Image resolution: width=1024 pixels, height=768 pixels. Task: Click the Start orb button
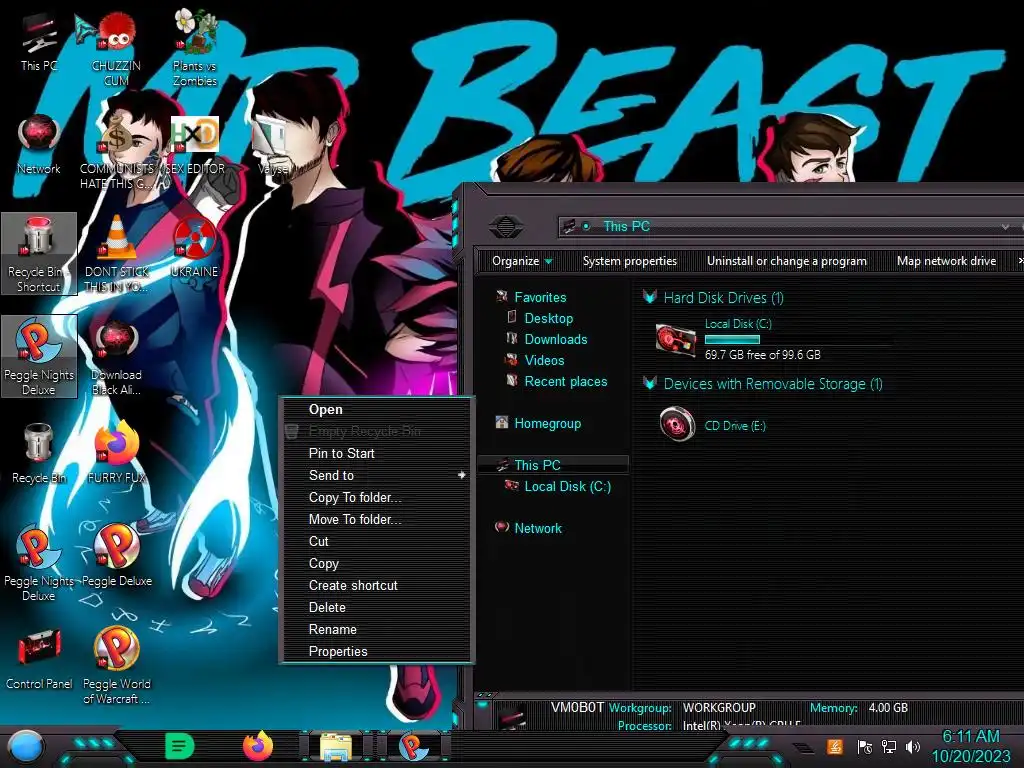click(x=26, y=747)
